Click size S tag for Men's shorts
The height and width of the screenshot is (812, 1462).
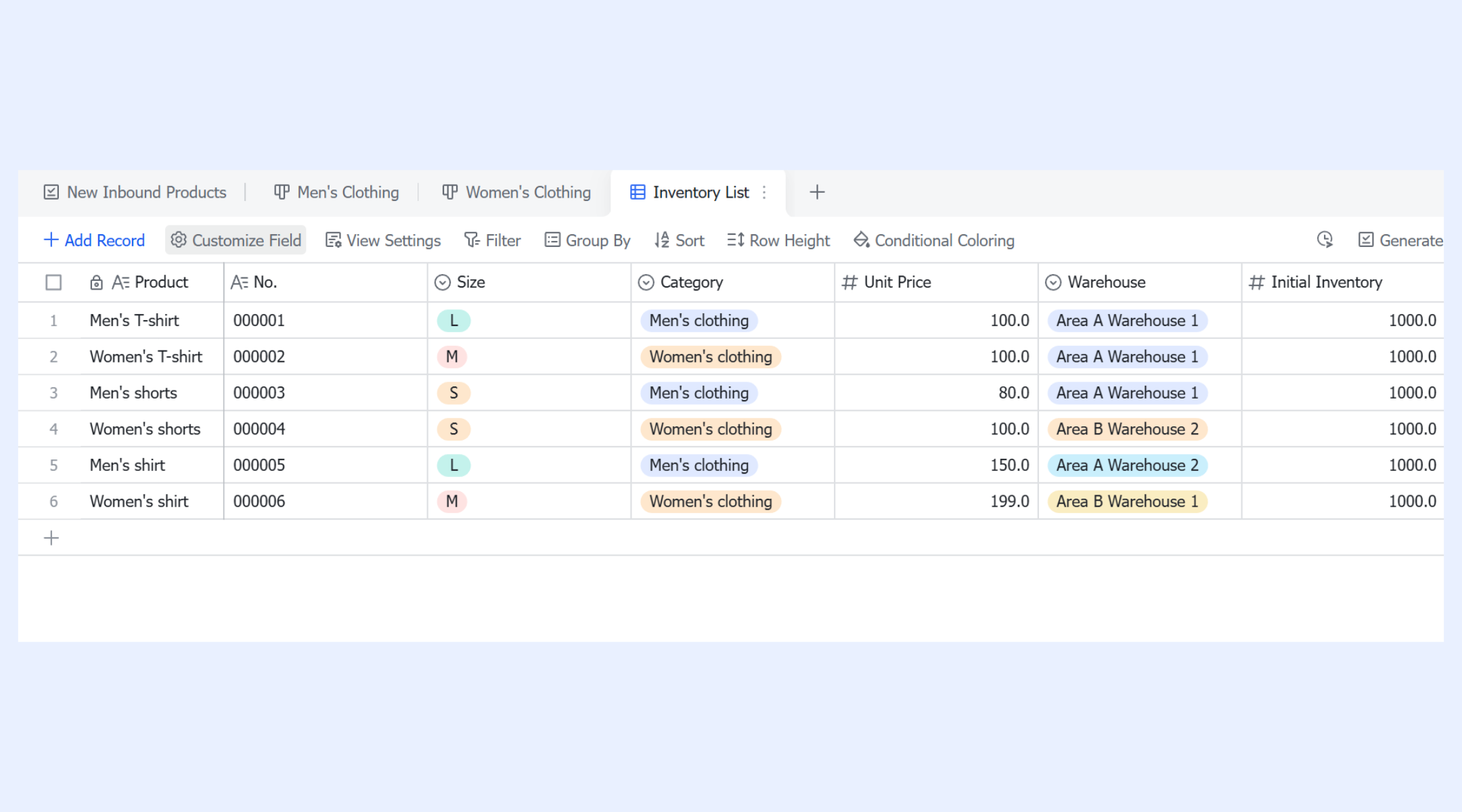pyautogui.click(x=453, y=393)
